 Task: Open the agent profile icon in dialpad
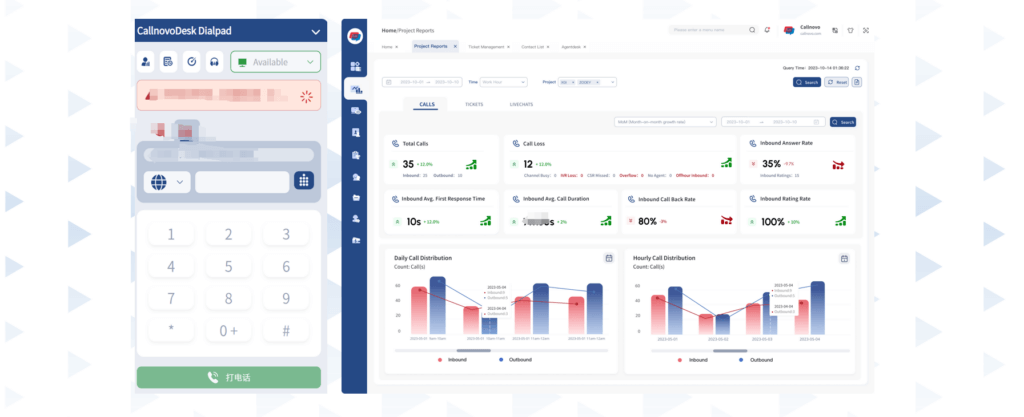pyautogui.click(x=146, y=62)
